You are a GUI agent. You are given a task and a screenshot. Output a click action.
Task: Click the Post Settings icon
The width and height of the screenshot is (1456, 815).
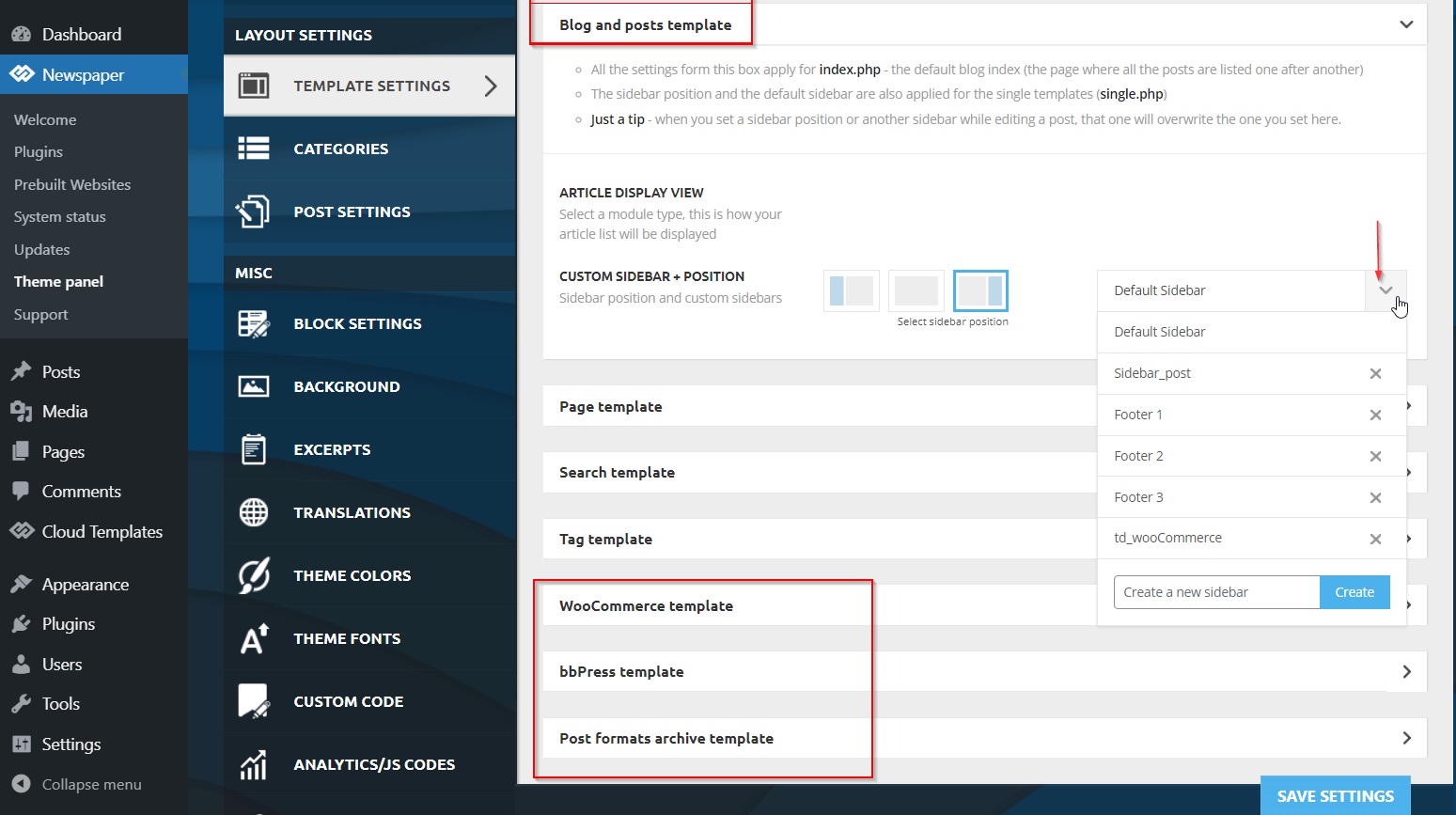pyautogui.click(x=254, y=212)
